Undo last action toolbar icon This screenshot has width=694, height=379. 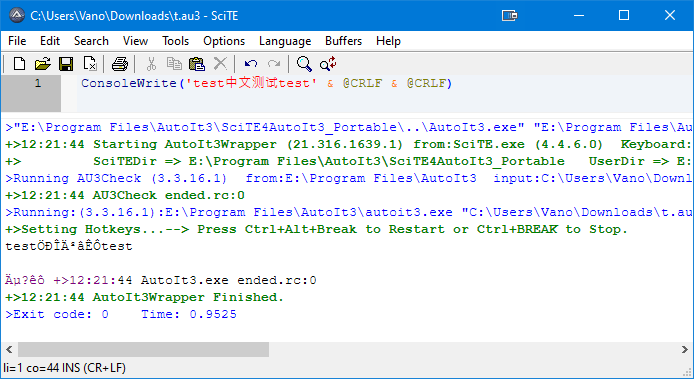coord(251,64)
